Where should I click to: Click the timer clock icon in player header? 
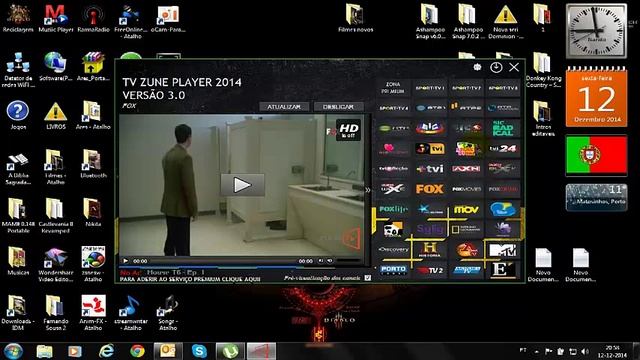[496, 67]
